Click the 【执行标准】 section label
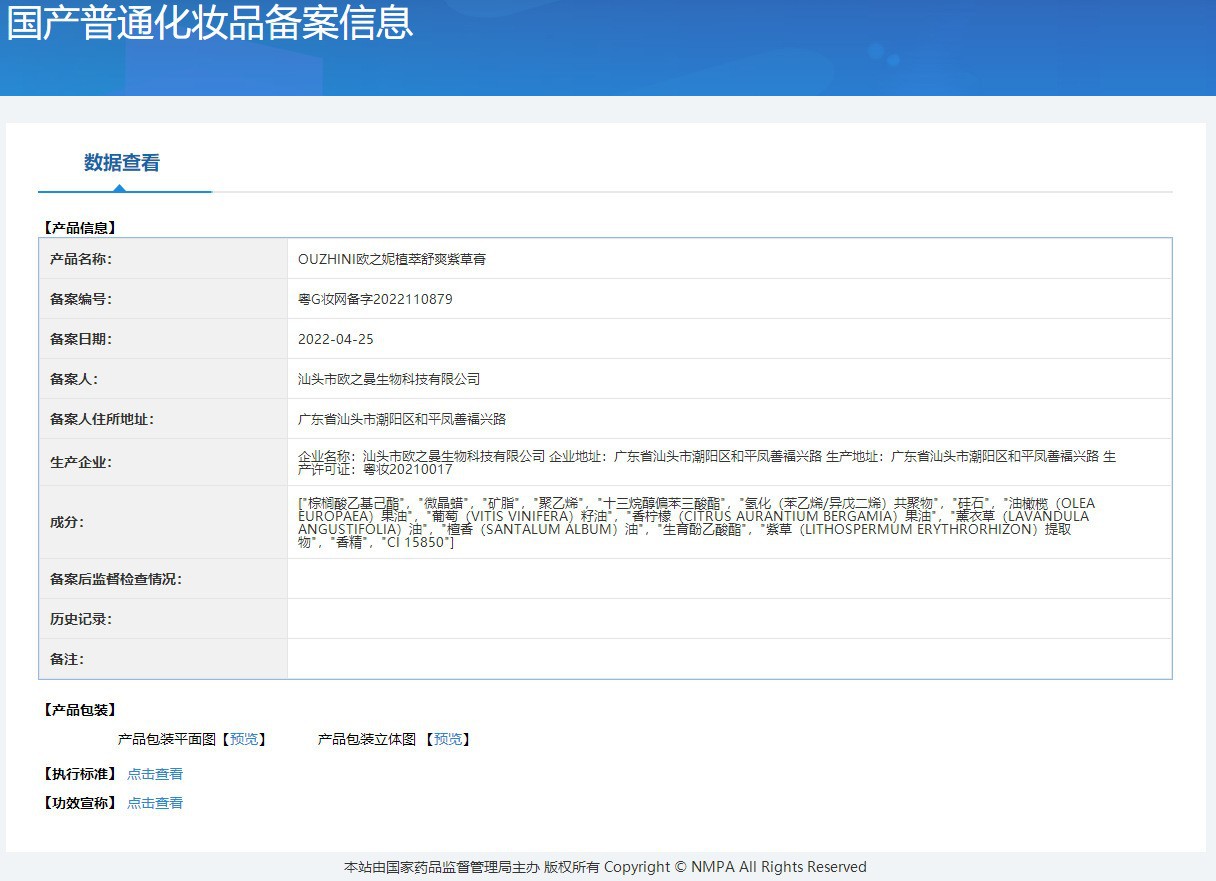Viewport: 1216px width, 881px height. pyautogui.click(x=80, y=773)
